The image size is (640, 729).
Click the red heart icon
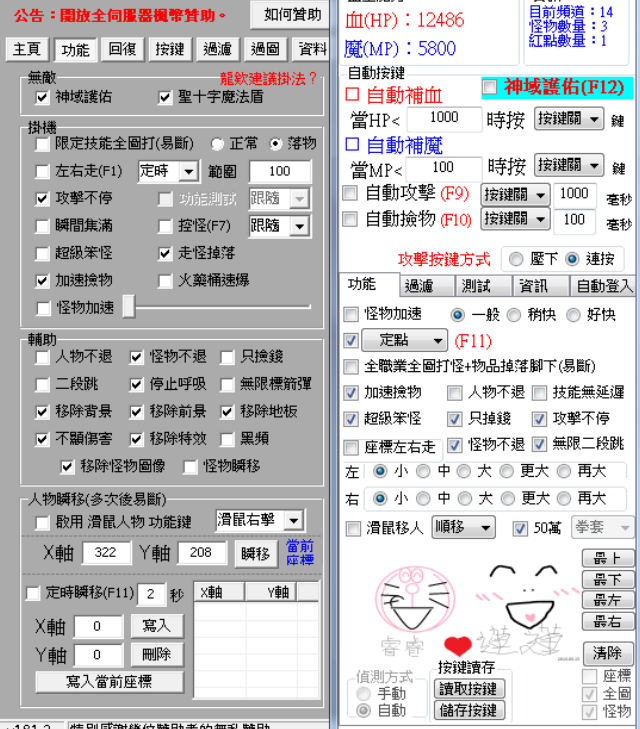pos(458,646)
